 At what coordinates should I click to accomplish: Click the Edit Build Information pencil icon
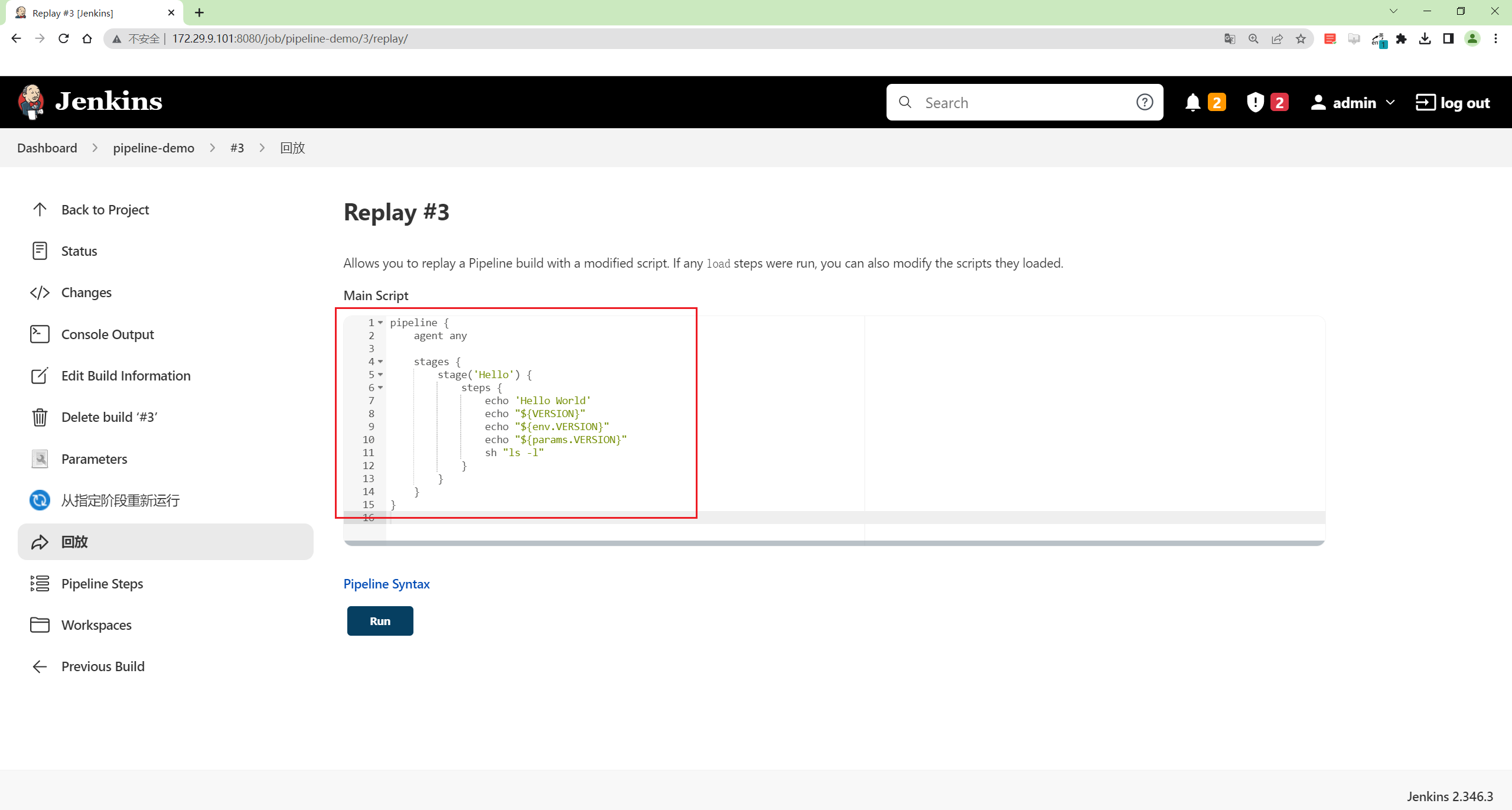click(40, 376)
